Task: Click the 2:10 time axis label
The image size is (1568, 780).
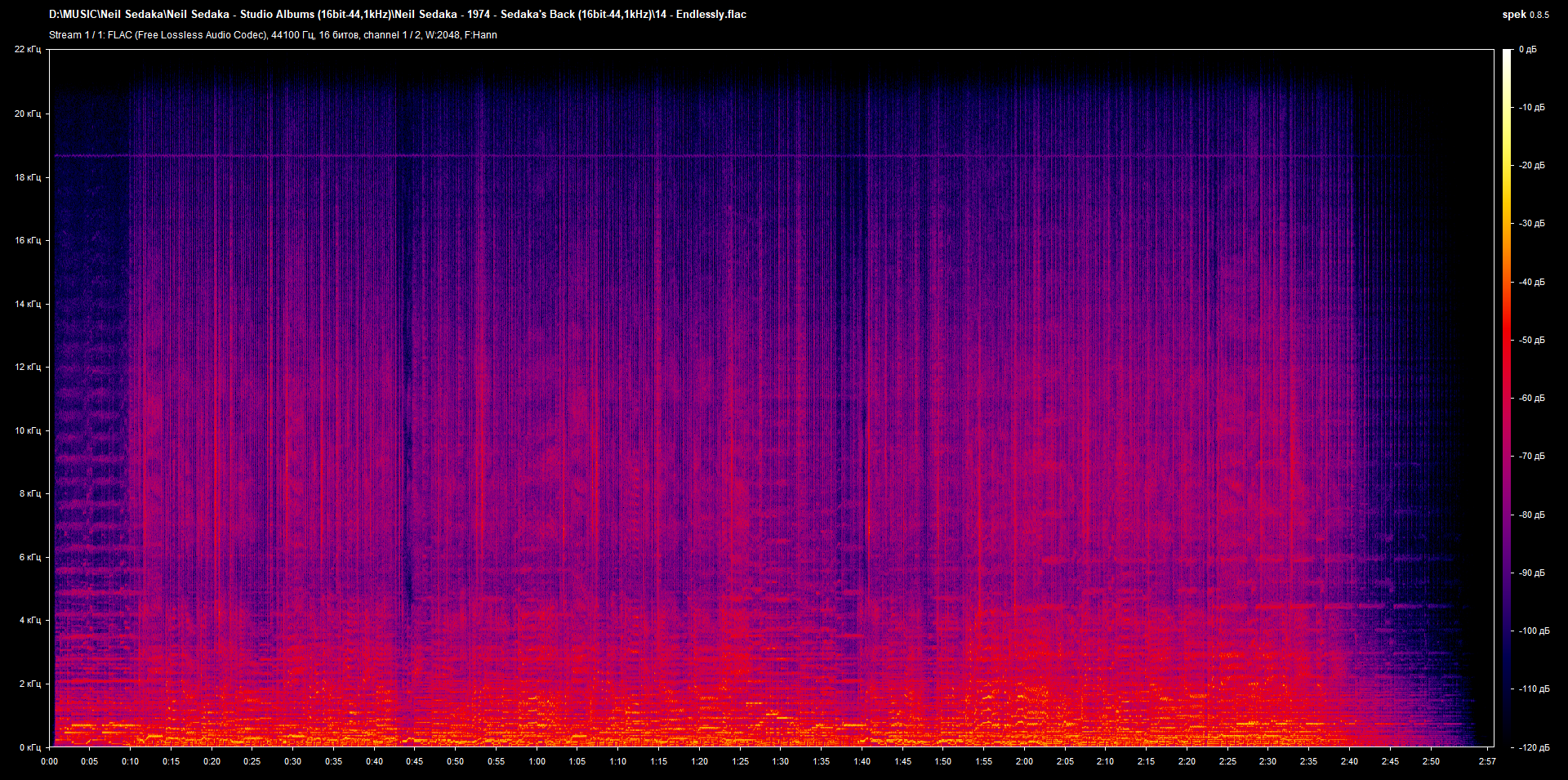Action: (x=1105, y=762)
